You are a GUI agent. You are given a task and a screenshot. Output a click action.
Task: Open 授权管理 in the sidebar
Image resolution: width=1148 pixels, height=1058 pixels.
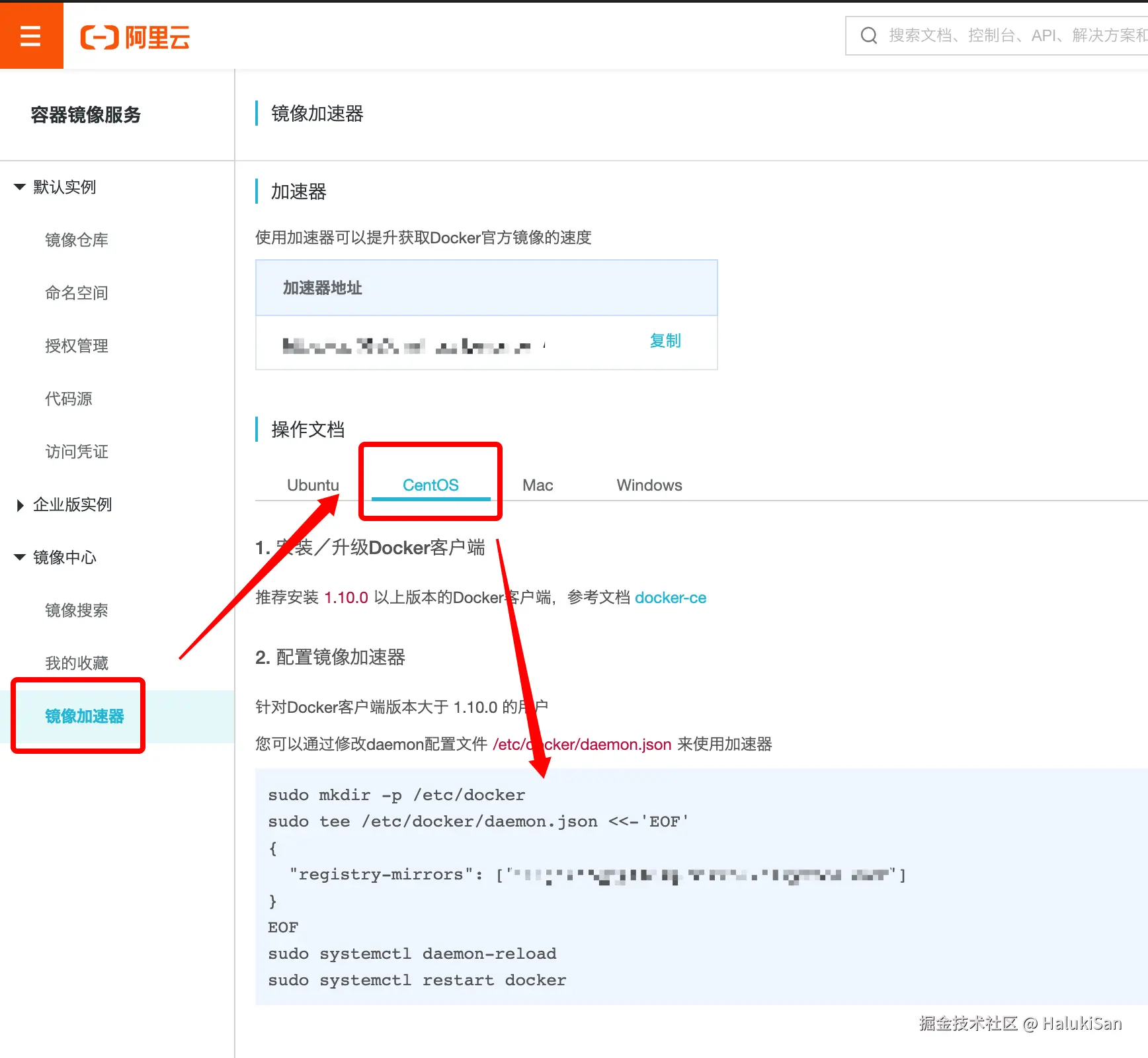(77, 346)
